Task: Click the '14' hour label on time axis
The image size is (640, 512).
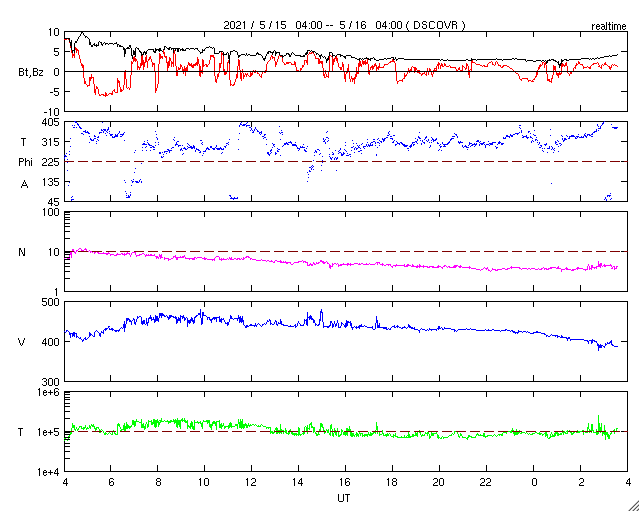Action: [298, 483]
